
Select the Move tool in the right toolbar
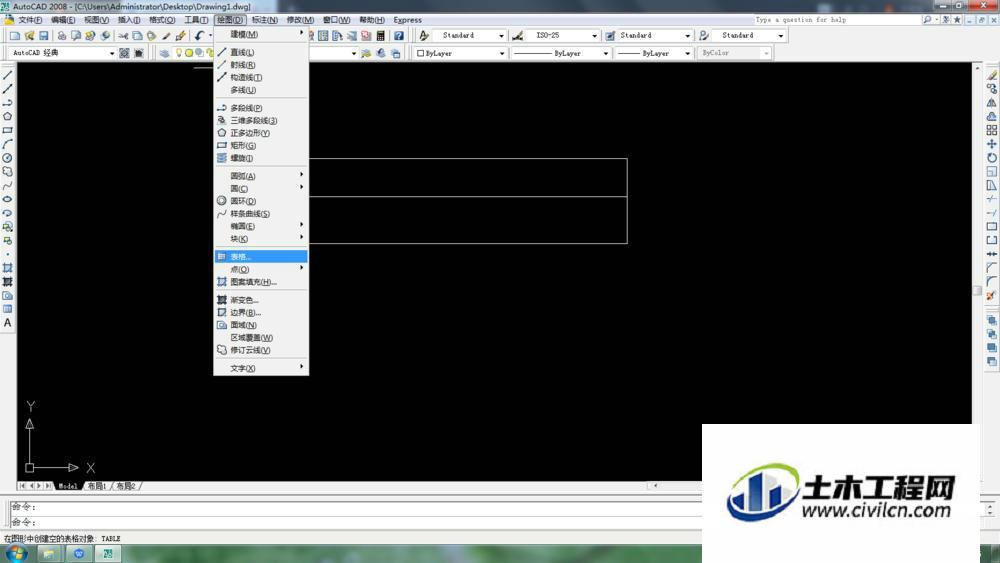click(992, 144)
